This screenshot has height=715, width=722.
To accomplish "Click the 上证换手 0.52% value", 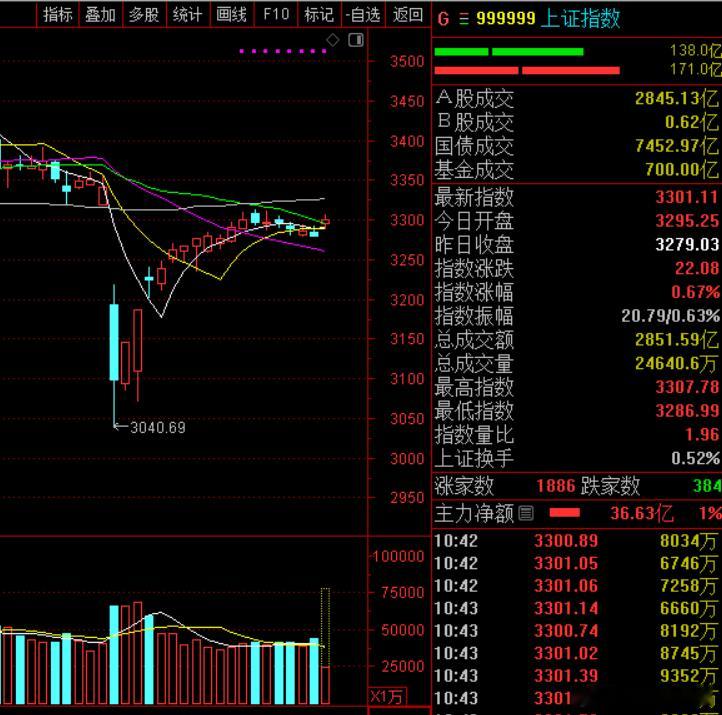I will coord(695,458).
